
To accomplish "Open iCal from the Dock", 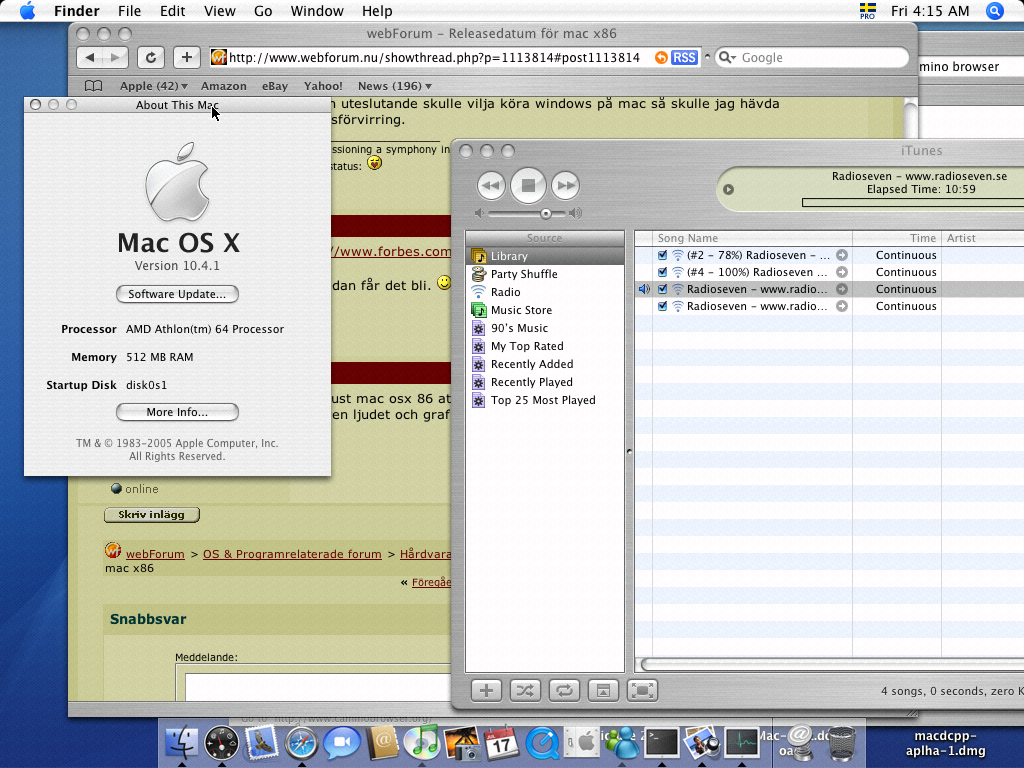I will point(502,743).
